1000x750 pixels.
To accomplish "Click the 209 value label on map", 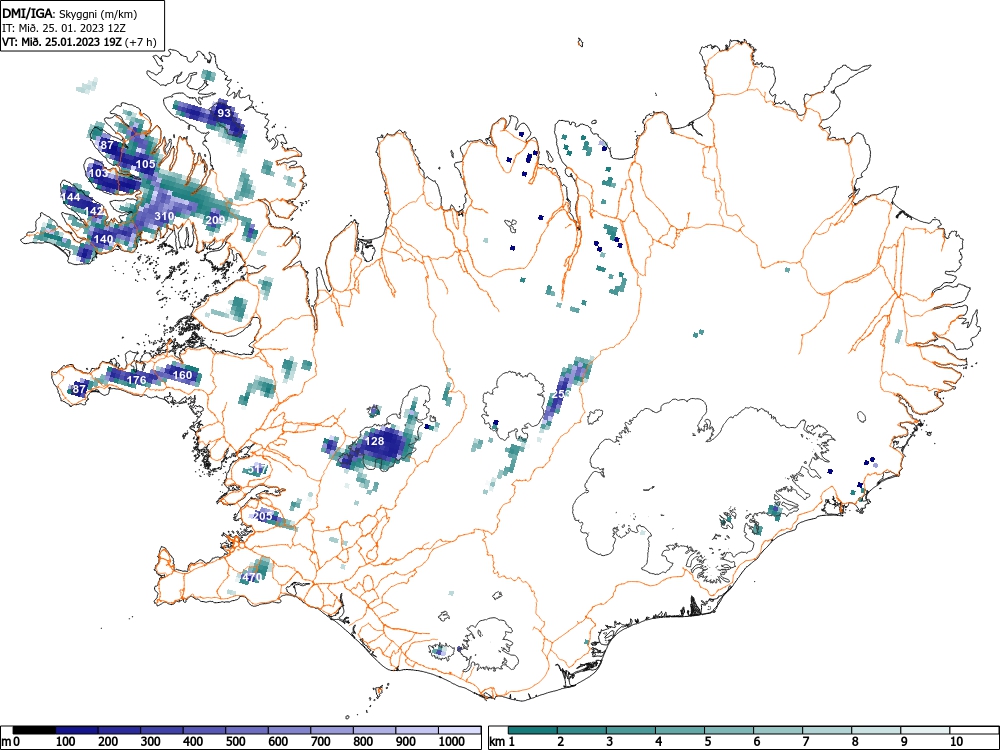I will [215, 221].
